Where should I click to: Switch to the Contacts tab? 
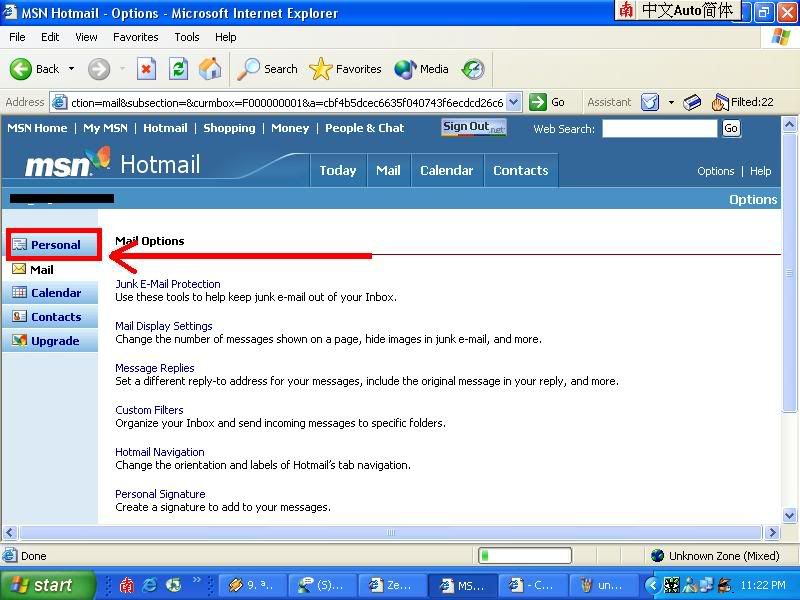pyautogui.click(x=520, y=170)
